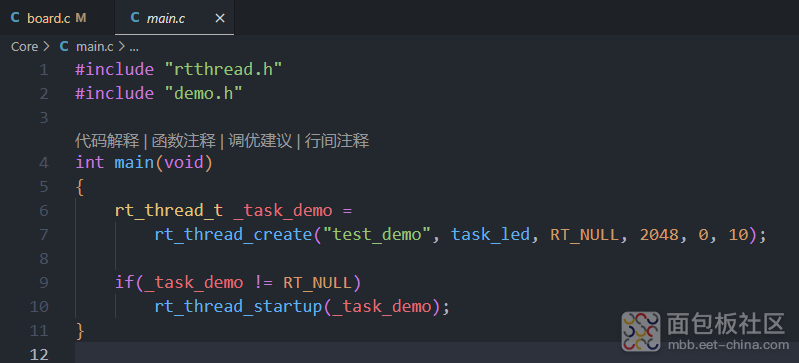Click the 调优建议 code lens link

(x=260, y=141)
